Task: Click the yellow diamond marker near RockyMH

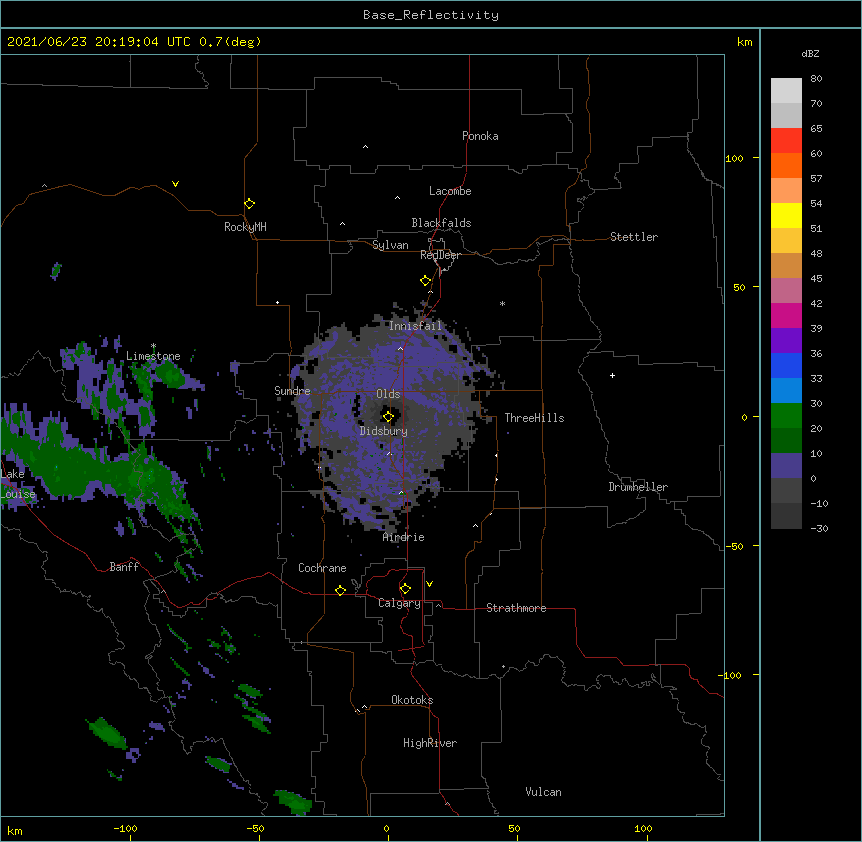Action: tap(249, 204)
